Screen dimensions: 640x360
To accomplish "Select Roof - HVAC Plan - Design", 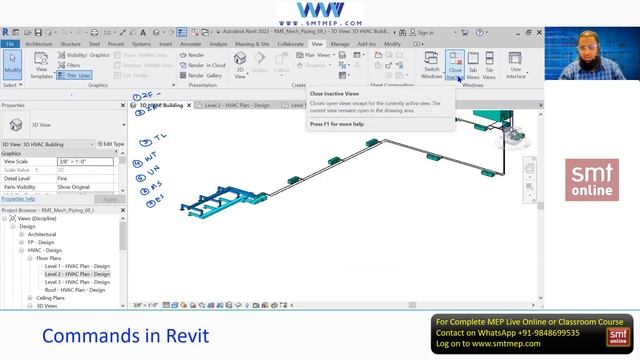I will pos(75,290).
